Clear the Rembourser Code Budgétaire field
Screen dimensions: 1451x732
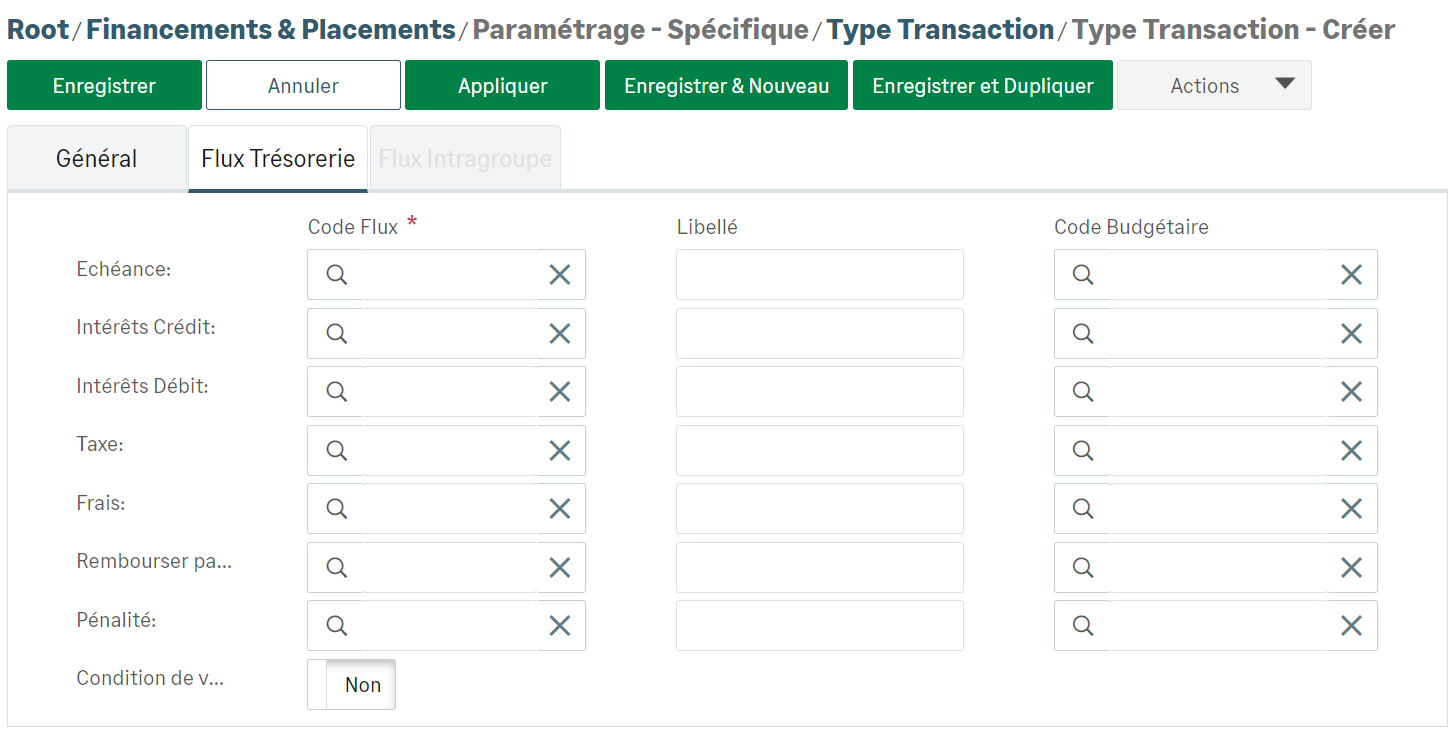pyautogui.click(x=1350, y=568)
